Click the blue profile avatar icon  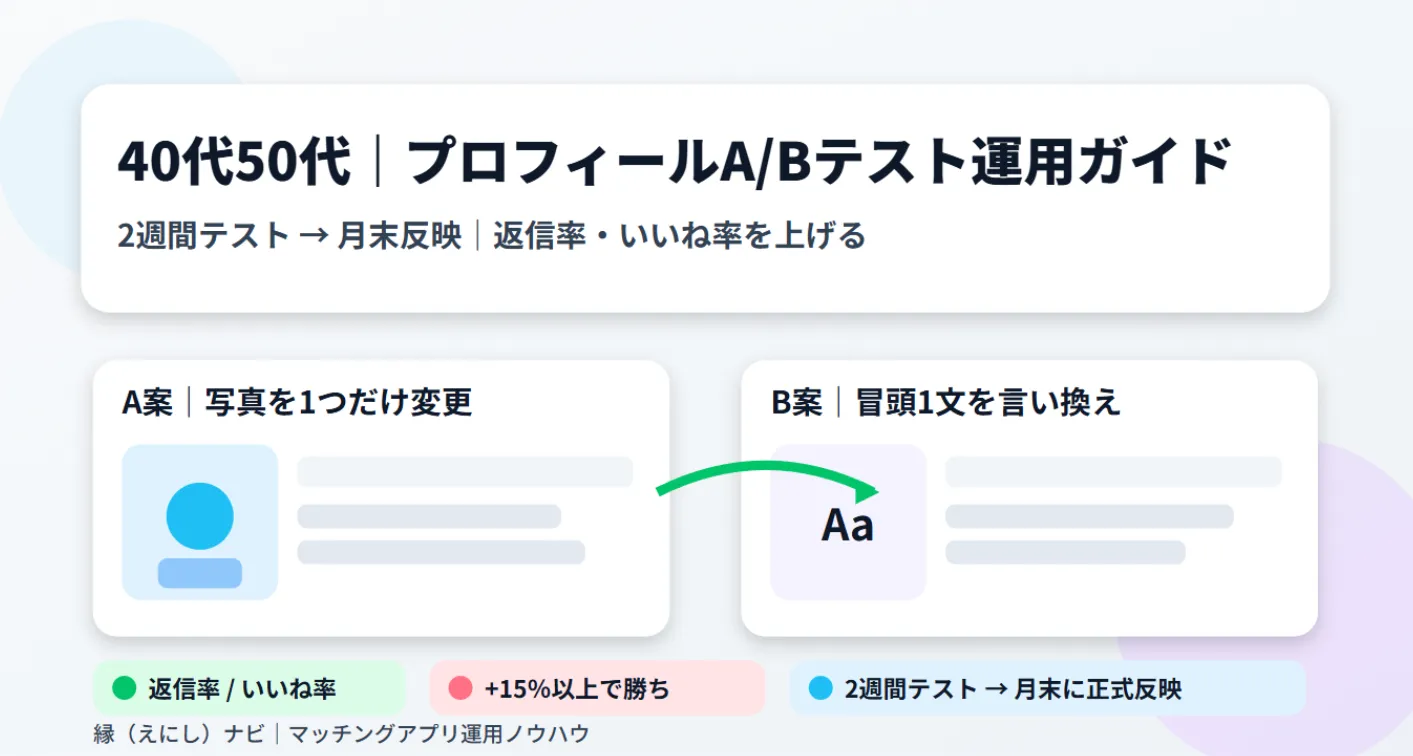tap(200, 516)
